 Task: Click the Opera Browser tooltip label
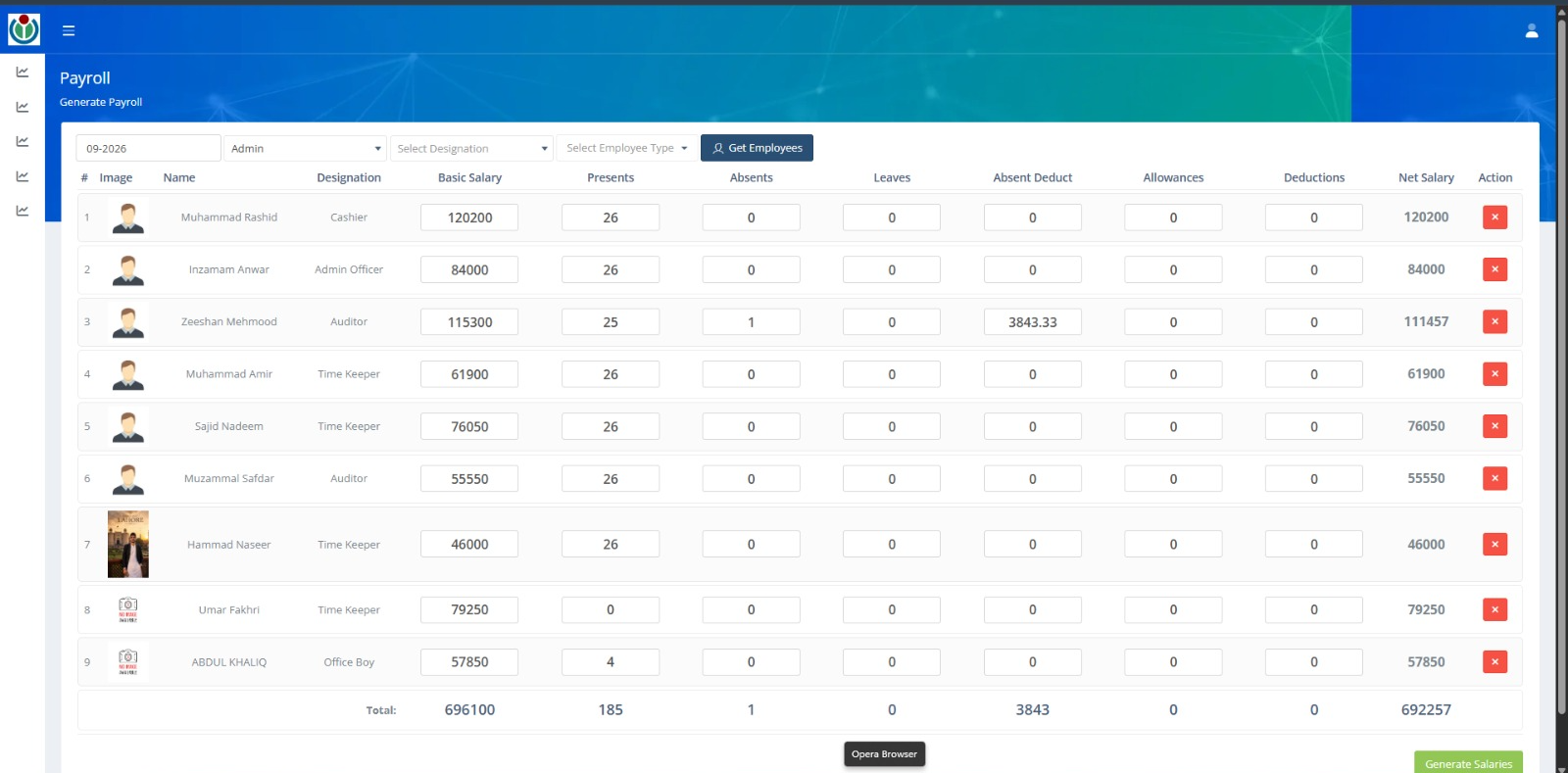[884, 754]
